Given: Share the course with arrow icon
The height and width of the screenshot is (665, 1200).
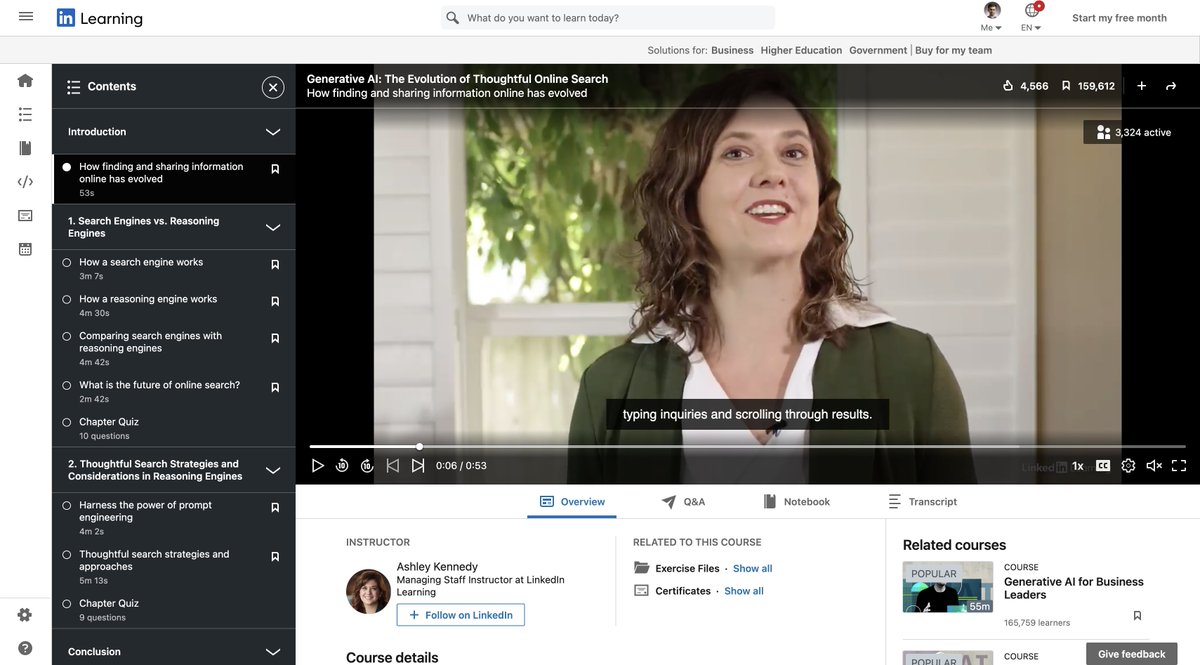Looking at the screenshot, I should tap(1171, 86).
